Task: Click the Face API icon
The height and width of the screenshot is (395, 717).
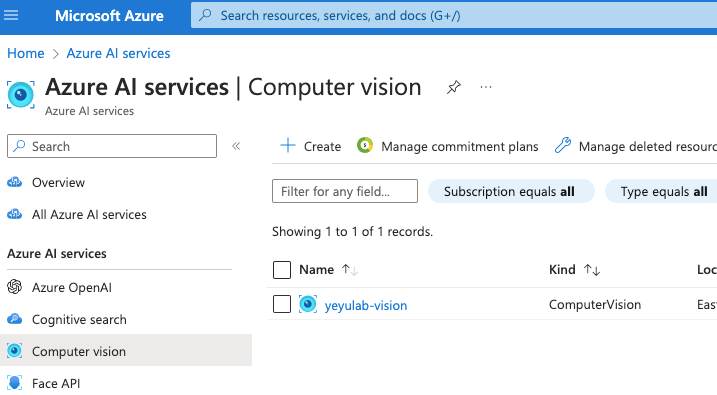Action: [15, 383]
